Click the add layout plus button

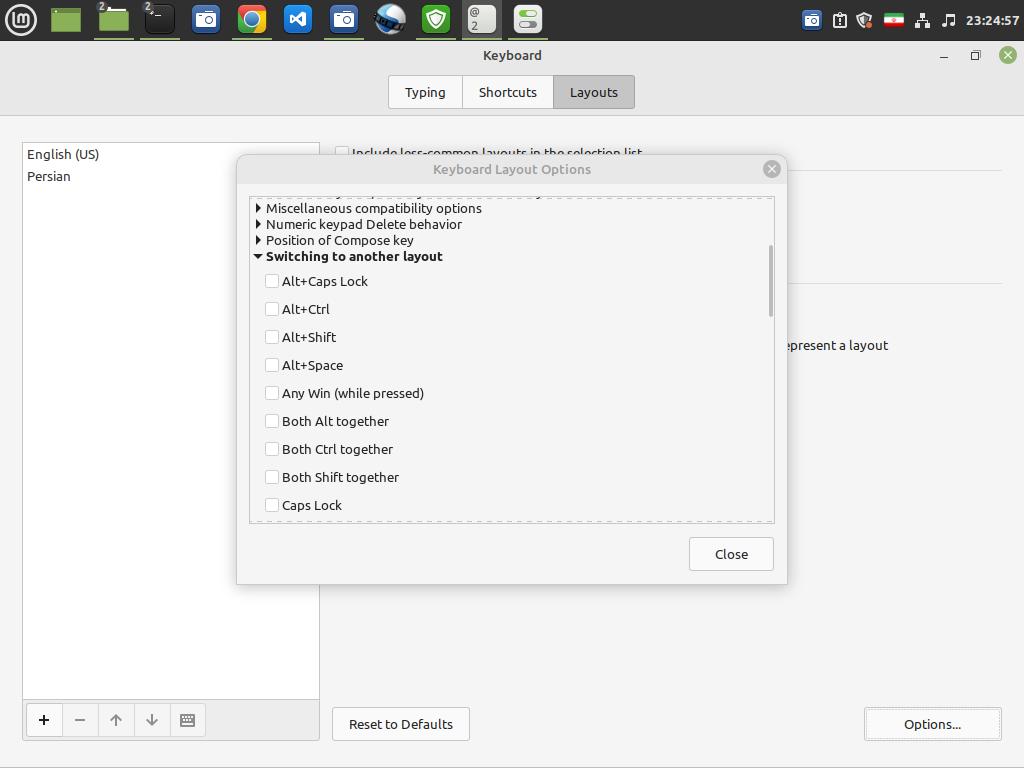point(44,720)
